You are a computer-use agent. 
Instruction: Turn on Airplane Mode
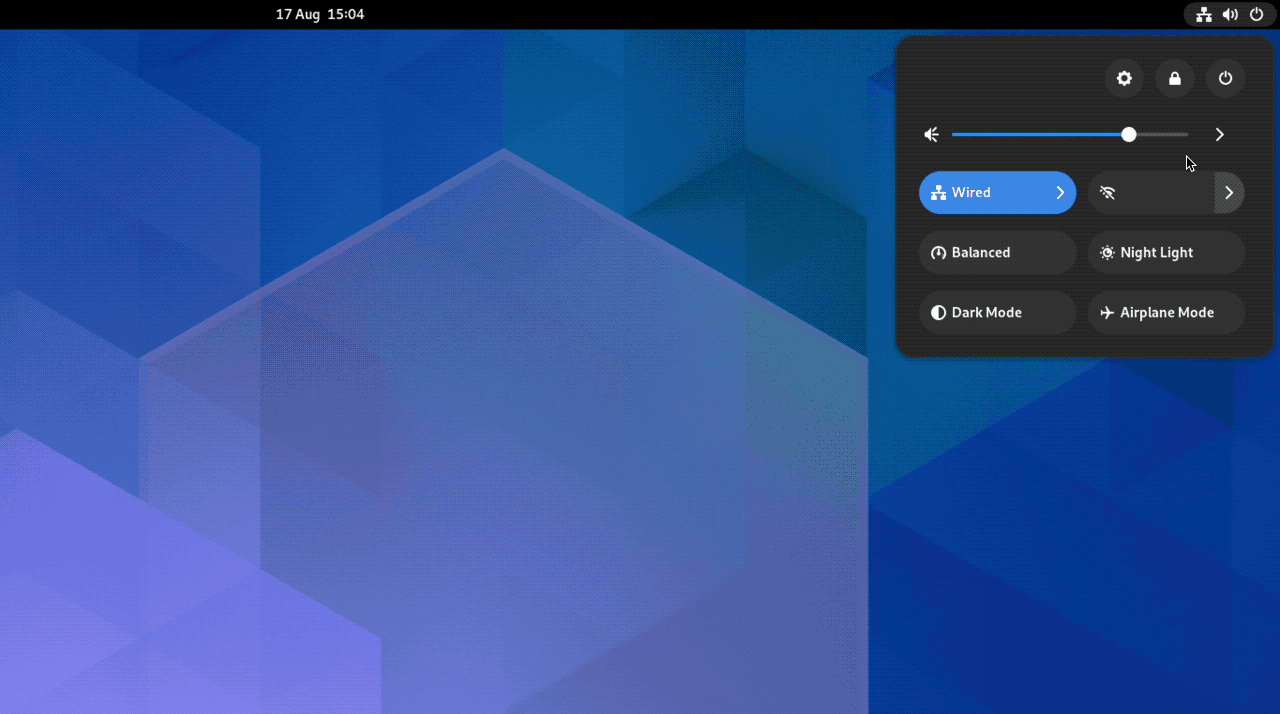[x=1166, y=312]
